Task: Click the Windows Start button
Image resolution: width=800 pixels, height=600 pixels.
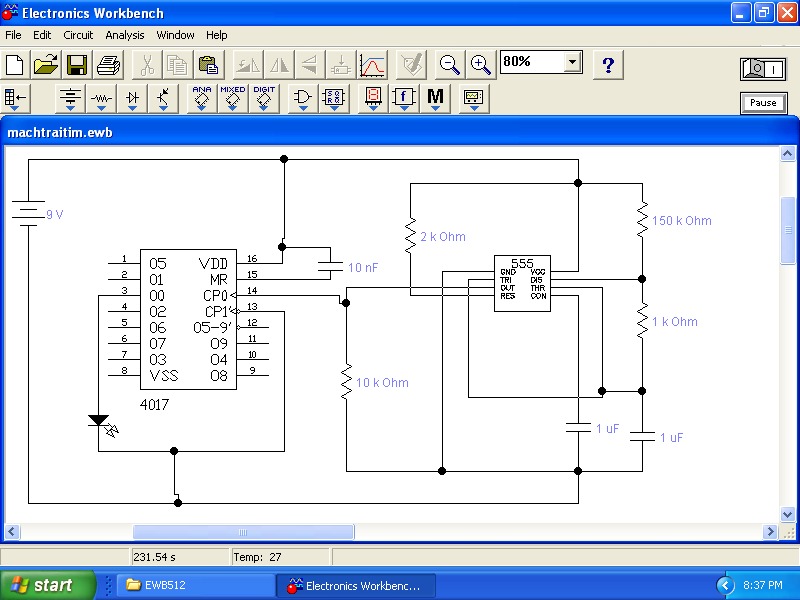Action: 48,585
